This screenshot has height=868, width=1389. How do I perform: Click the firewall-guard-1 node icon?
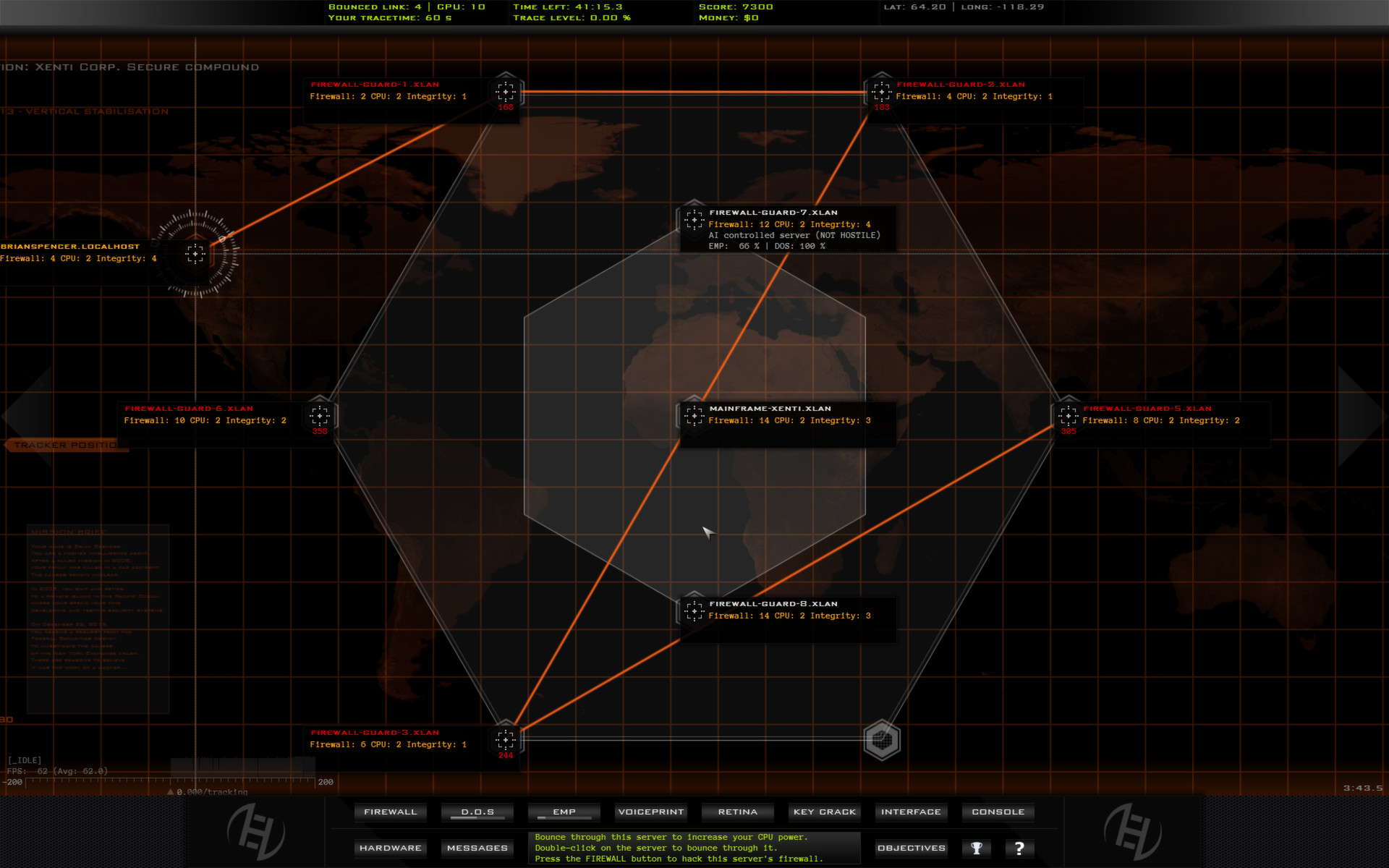504,90
